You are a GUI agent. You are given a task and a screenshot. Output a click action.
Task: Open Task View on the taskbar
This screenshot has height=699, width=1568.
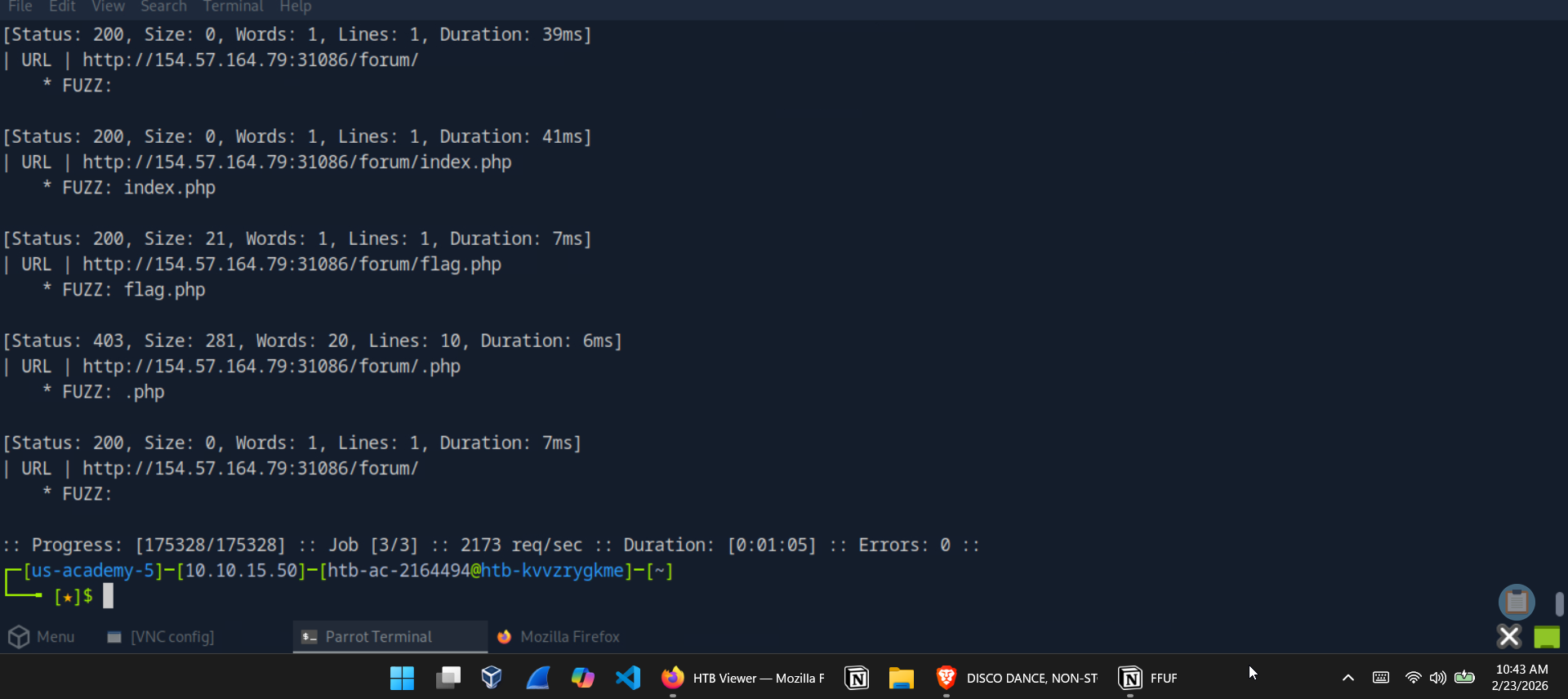coord(448,678)
